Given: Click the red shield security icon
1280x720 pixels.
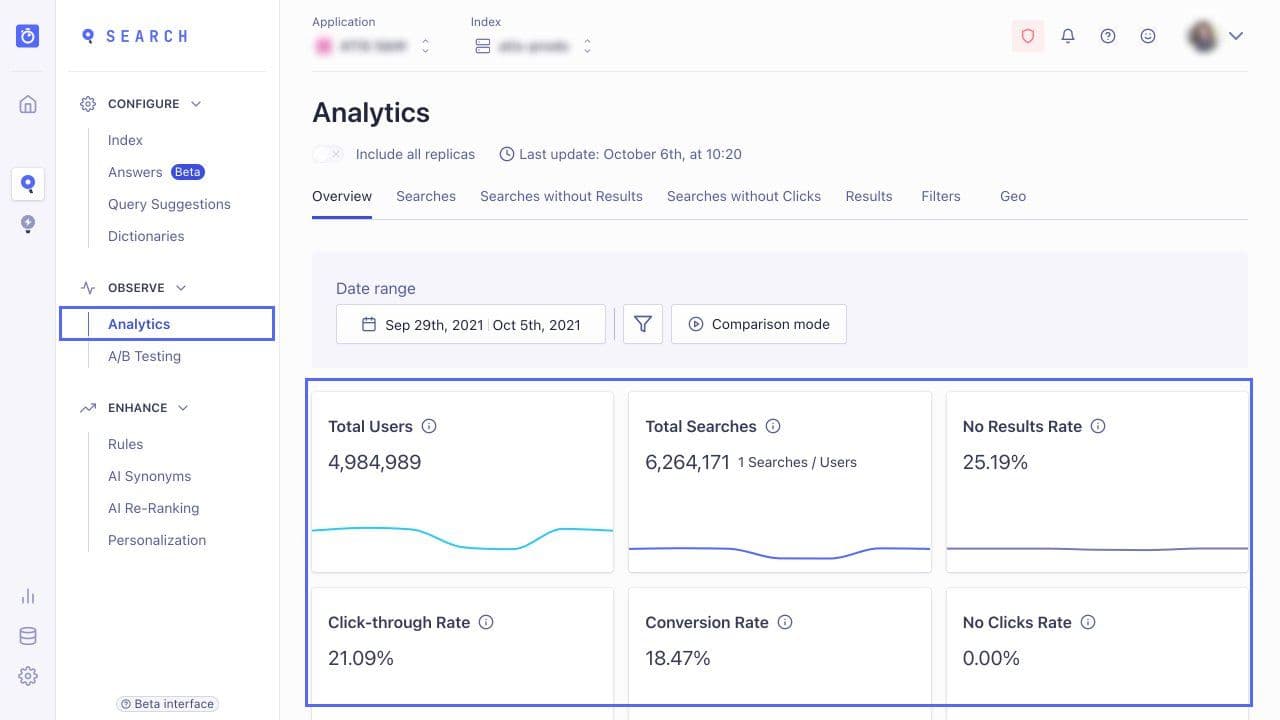Looking at the screenshot, I should point(1028,36).
